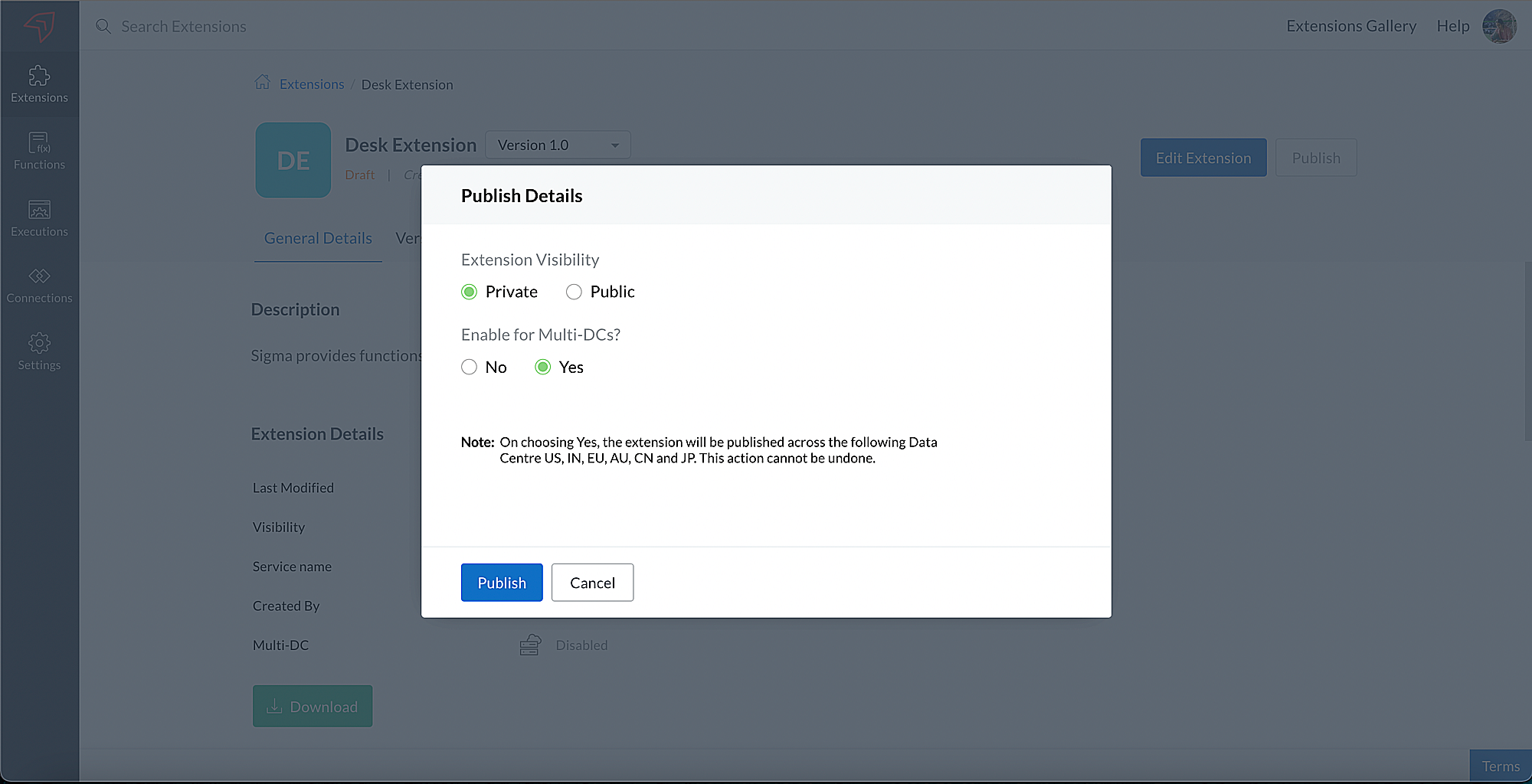Image resolution: width=1532 pixels, height=784 pixels.
Task: Click the Search Extensions field
Action: tap(184, 26)
